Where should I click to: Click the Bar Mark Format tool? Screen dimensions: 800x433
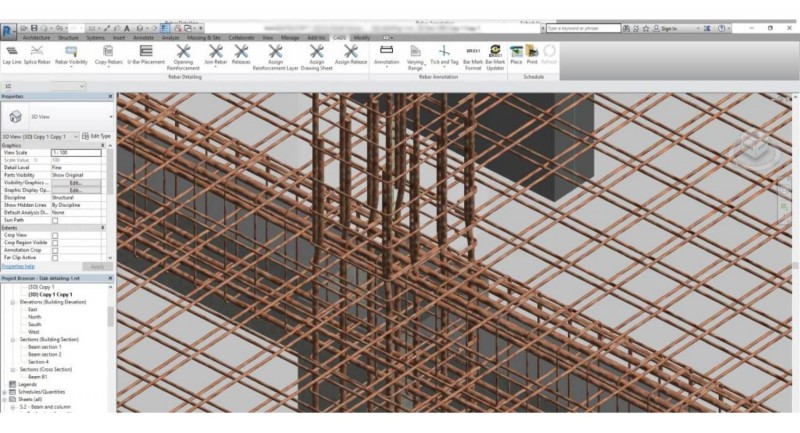point(473,58)
